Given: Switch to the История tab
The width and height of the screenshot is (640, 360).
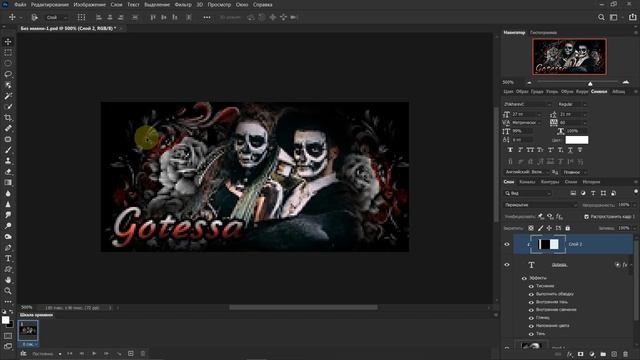Looking at the screenshot, I should point(591,182).
